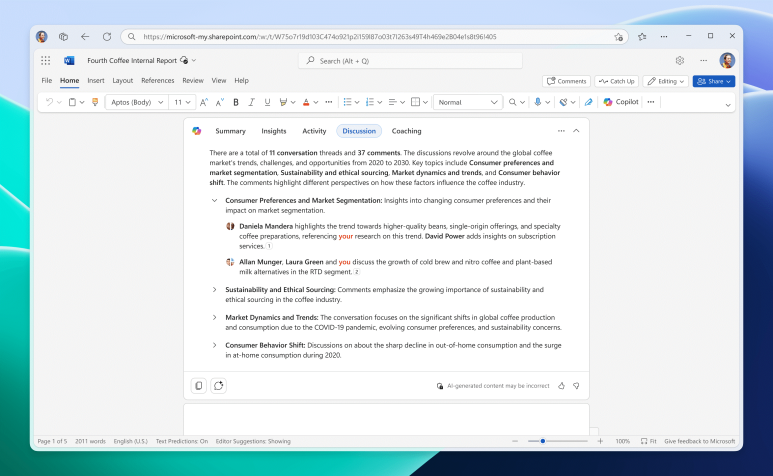Click the thumbs up feedback icon
Image resolution: width=773 pixels, height=476 pixels.
[x=561, y=385]
